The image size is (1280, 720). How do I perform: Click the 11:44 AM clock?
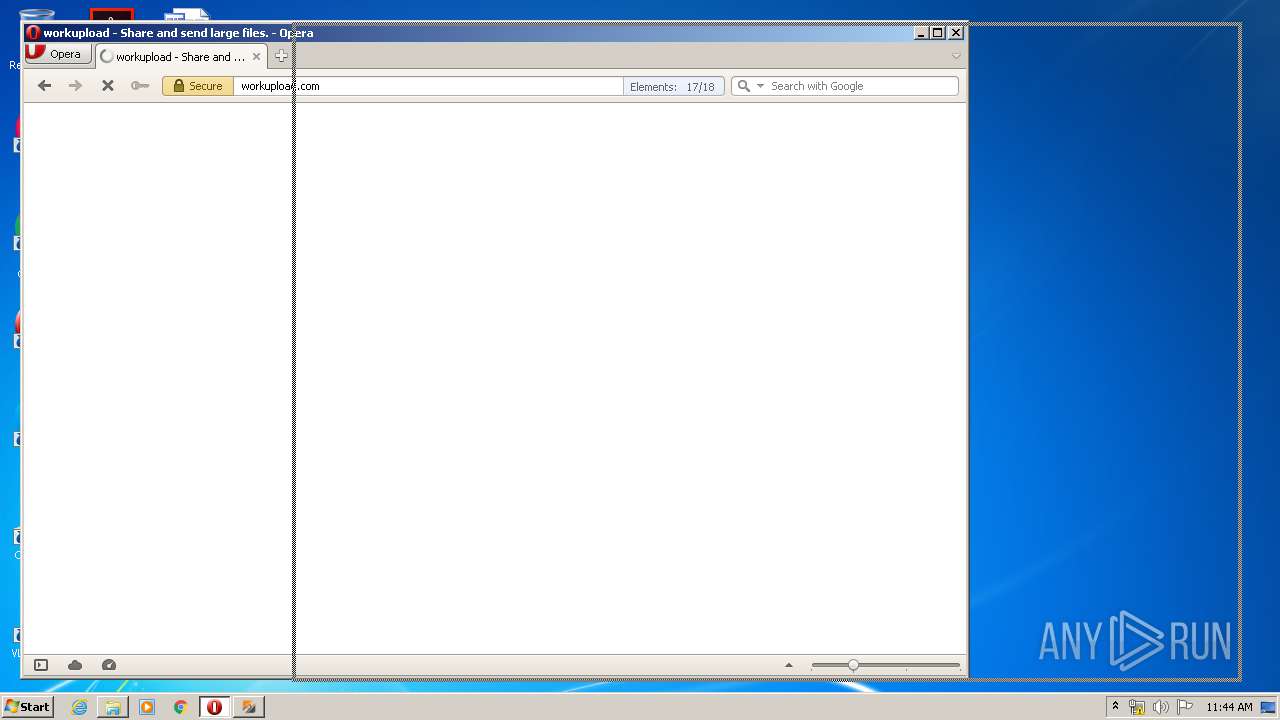tap(1229, 707)
